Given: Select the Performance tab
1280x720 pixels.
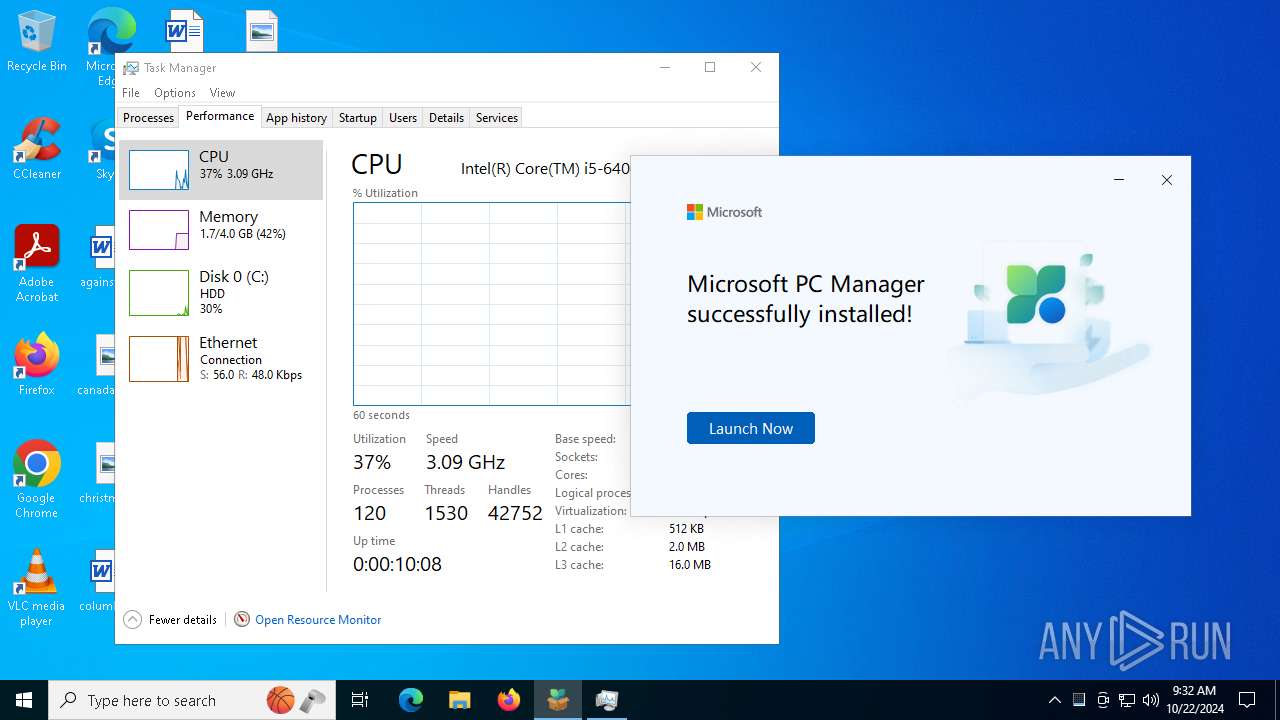Looking at the screenshot, I should pyautogui.click(x=220, y=116).
